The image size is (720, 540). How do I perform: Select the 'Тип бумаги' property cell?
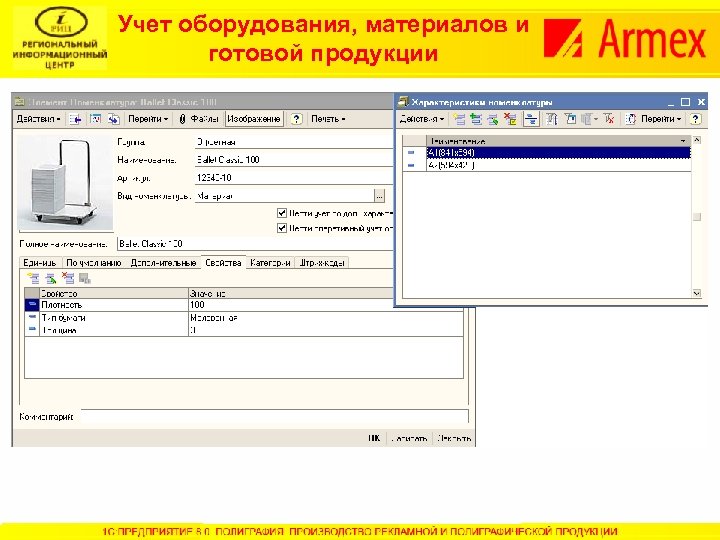pos(114,317)
